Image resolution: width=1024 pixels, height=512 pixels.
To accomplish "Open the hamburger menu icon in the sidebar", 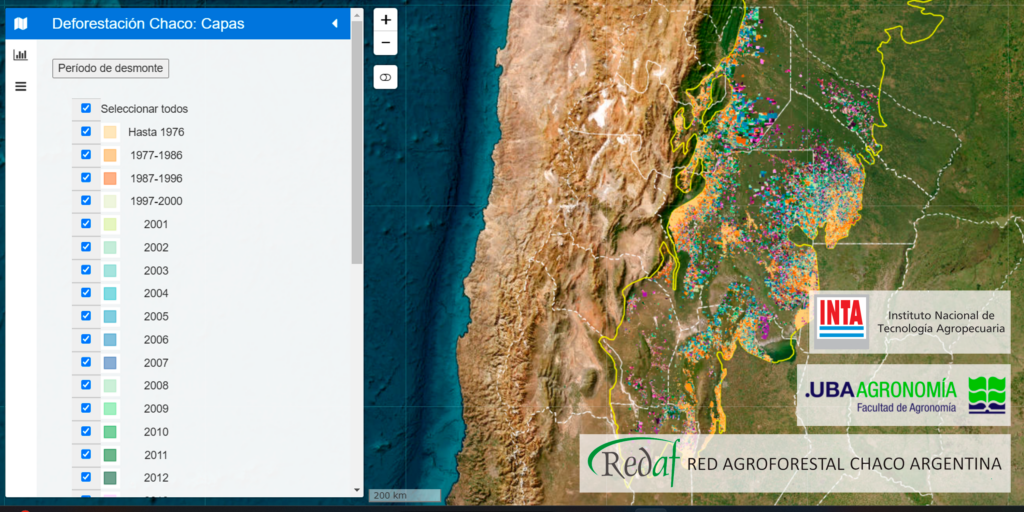I will coord(21,86).
